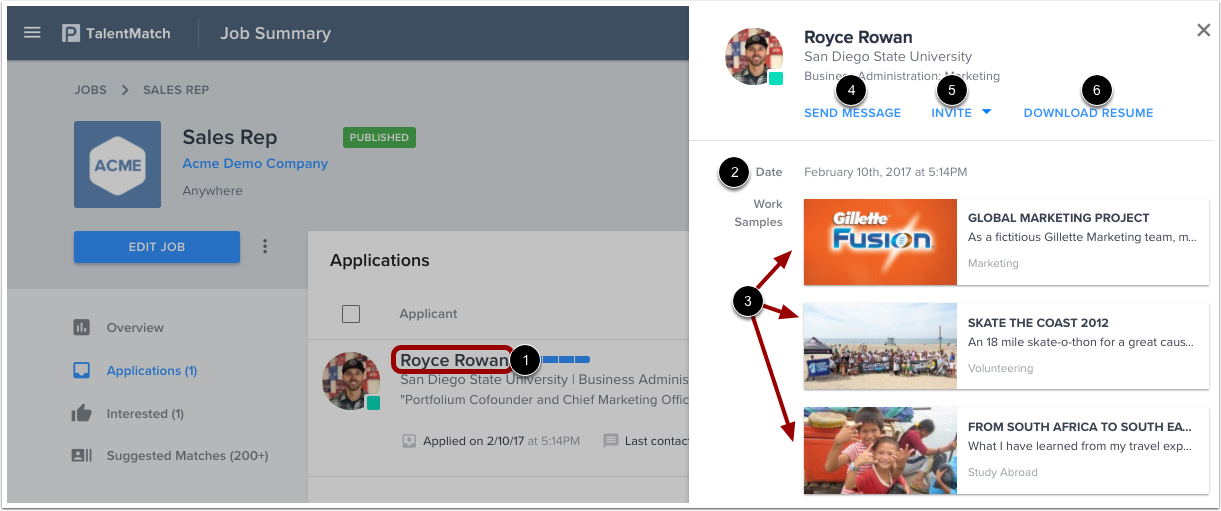Click the ACME company logo
Image resolution: width=1221 pixels, height=511 pixels.
(x=117, y=165)
